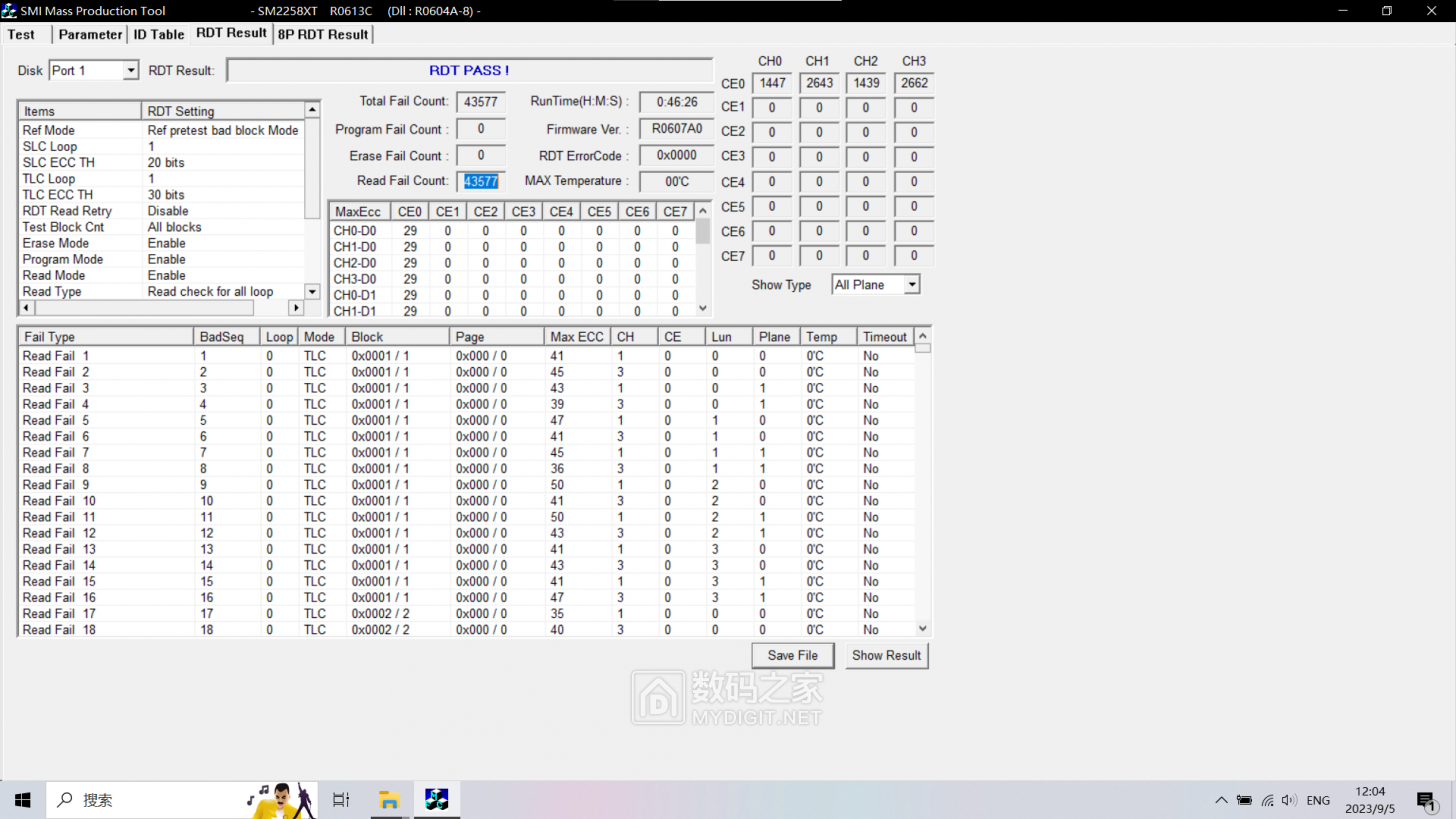This screenshot has height=819, width=1456.
Task: Click the Timeout column header
Action: (x=886, y=337)
